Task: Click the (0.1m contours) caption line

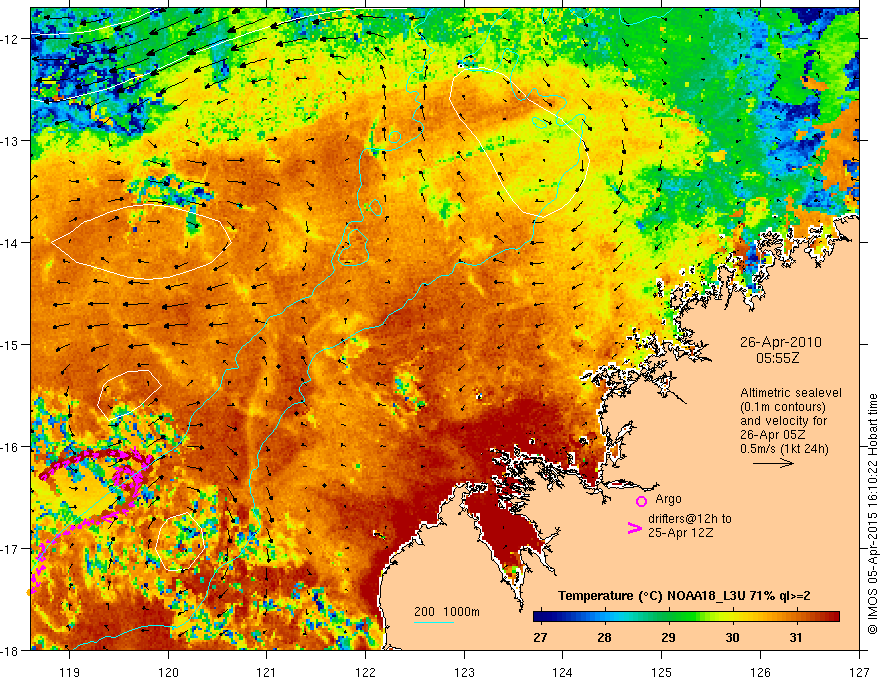Action: coord(783,407)
